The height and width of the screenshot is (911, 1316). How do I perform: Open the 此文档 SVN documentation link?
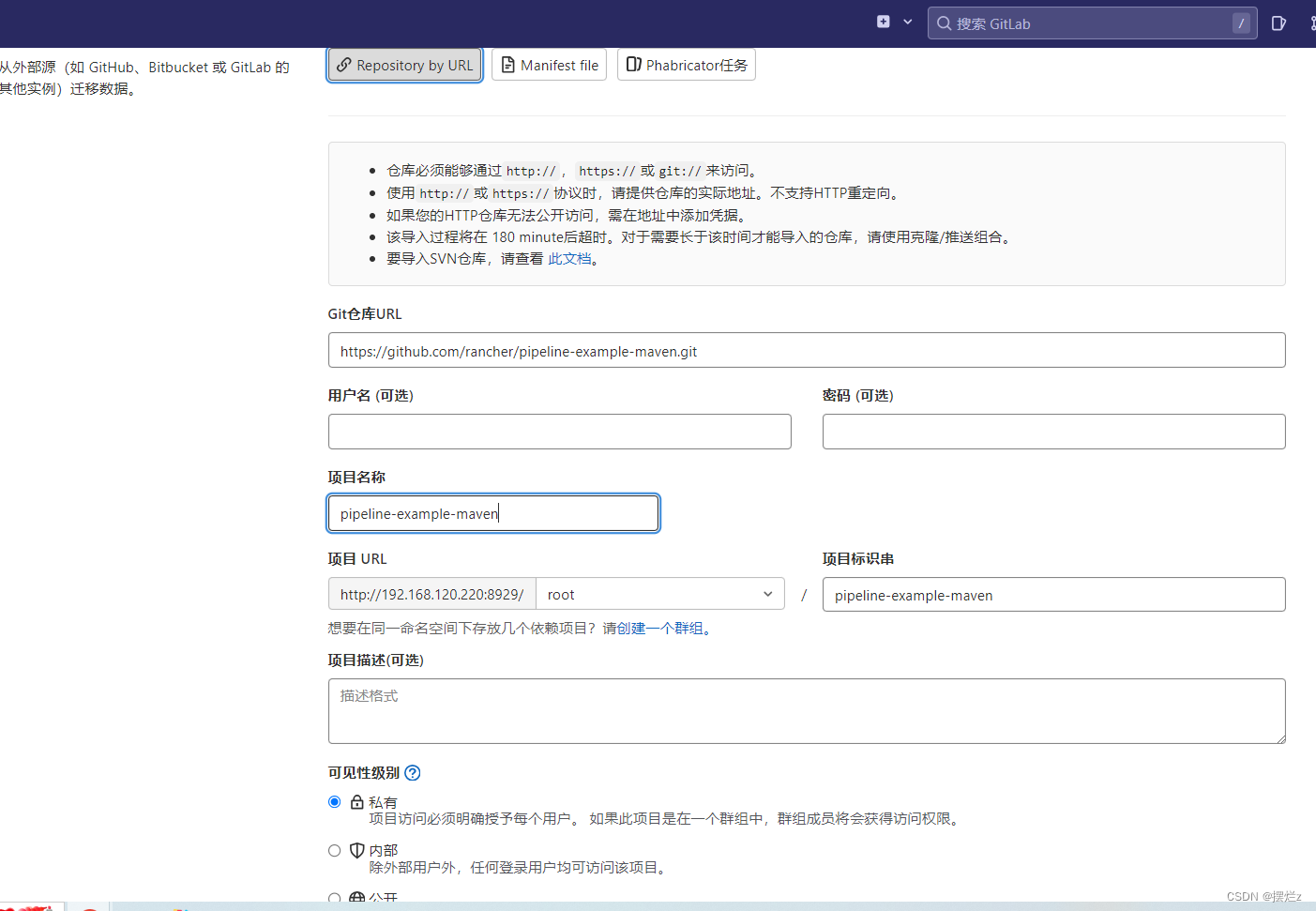pos(570,259)
